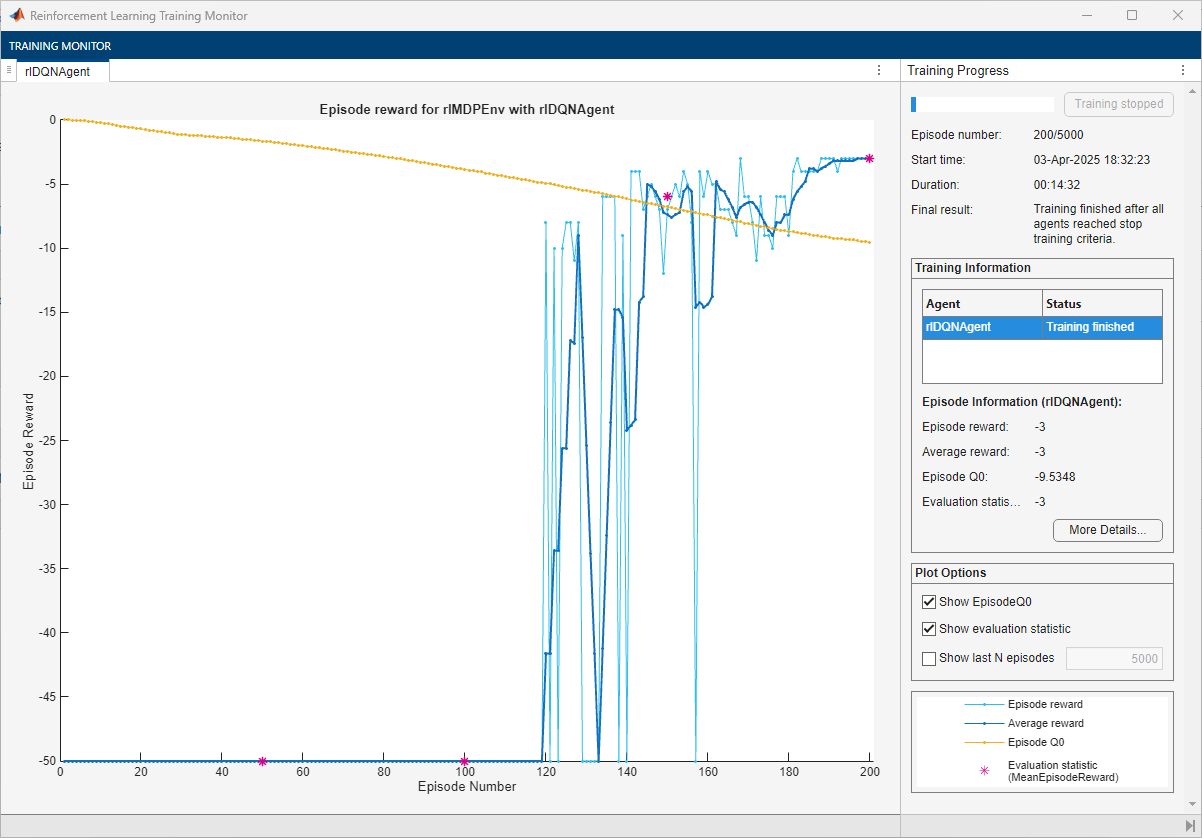Click the MATLAB logo in title bar

click(17, 16)
